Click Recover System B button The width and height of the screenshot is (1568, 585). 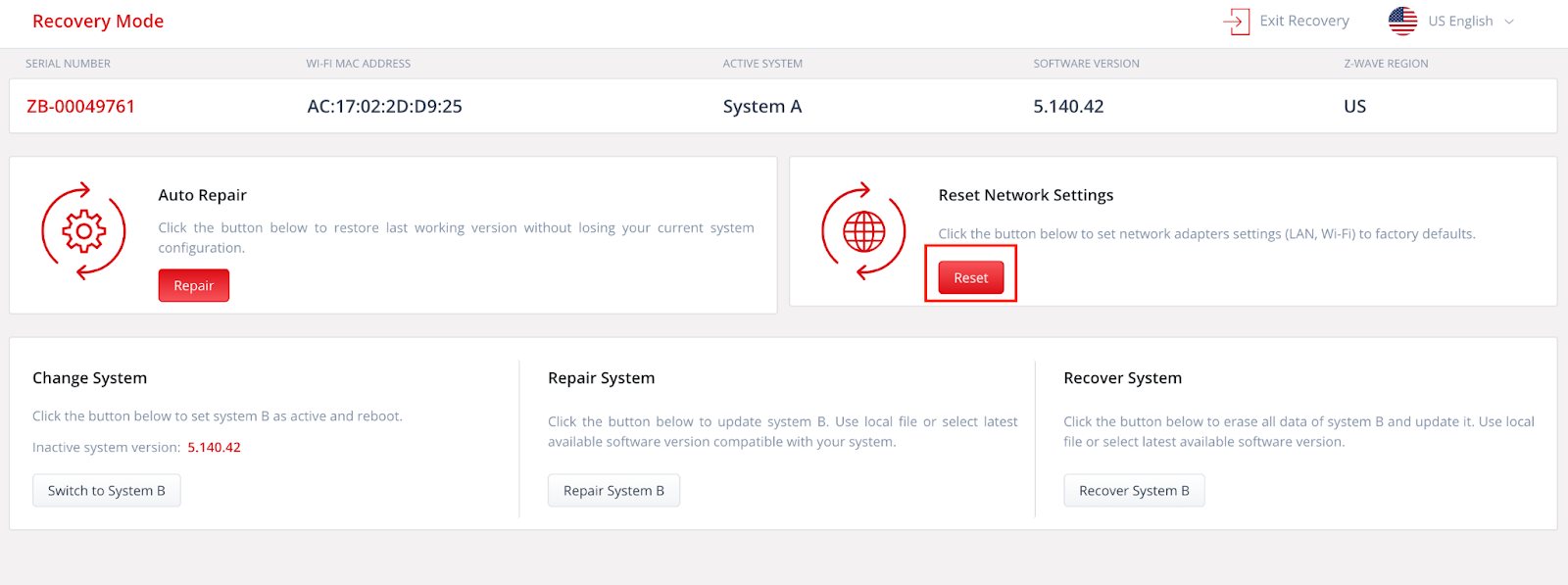[1134, 490]
